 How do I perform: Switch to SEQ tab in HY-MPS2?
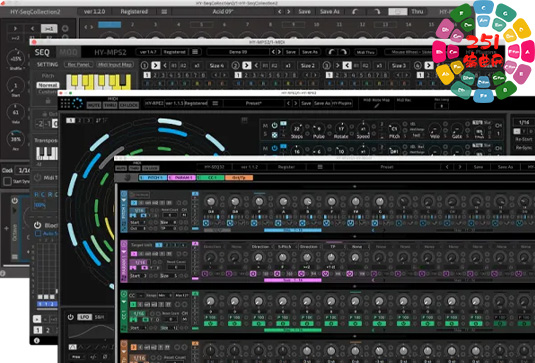pos(42,52)
